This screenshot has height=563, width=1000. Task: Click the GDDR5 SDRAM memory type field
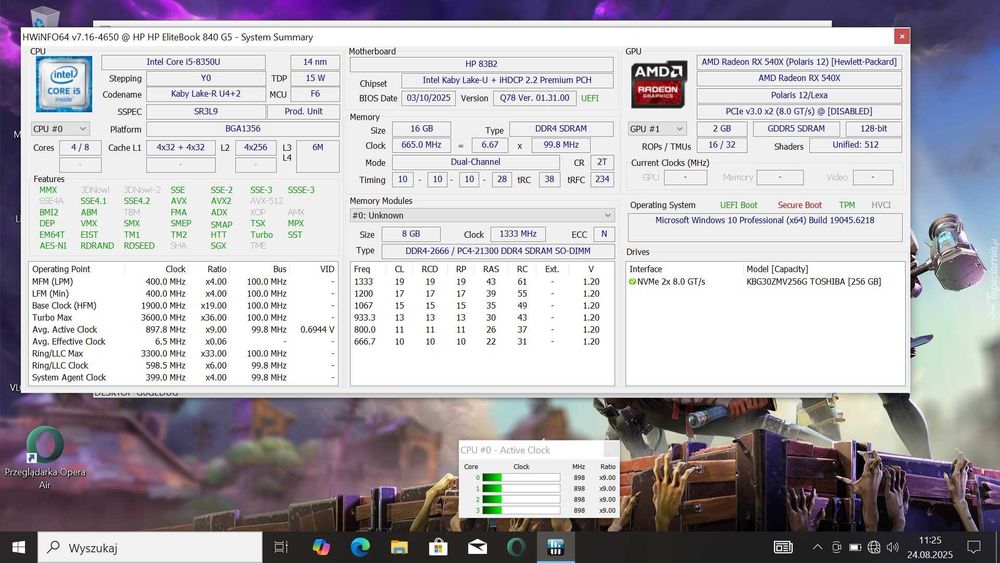[796, 129]
